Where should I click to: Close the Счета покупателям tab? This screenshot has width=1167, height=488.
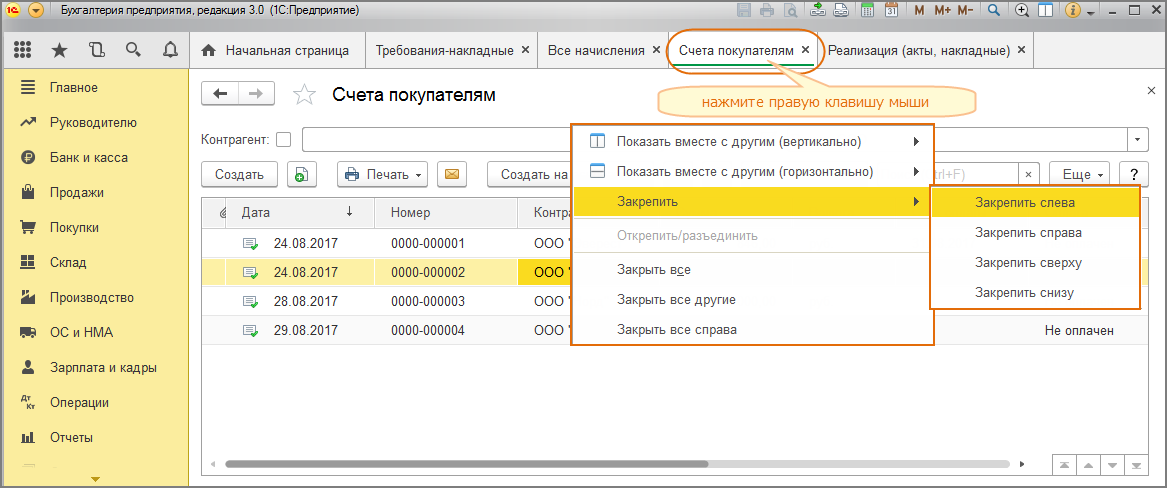click(805, 51)
